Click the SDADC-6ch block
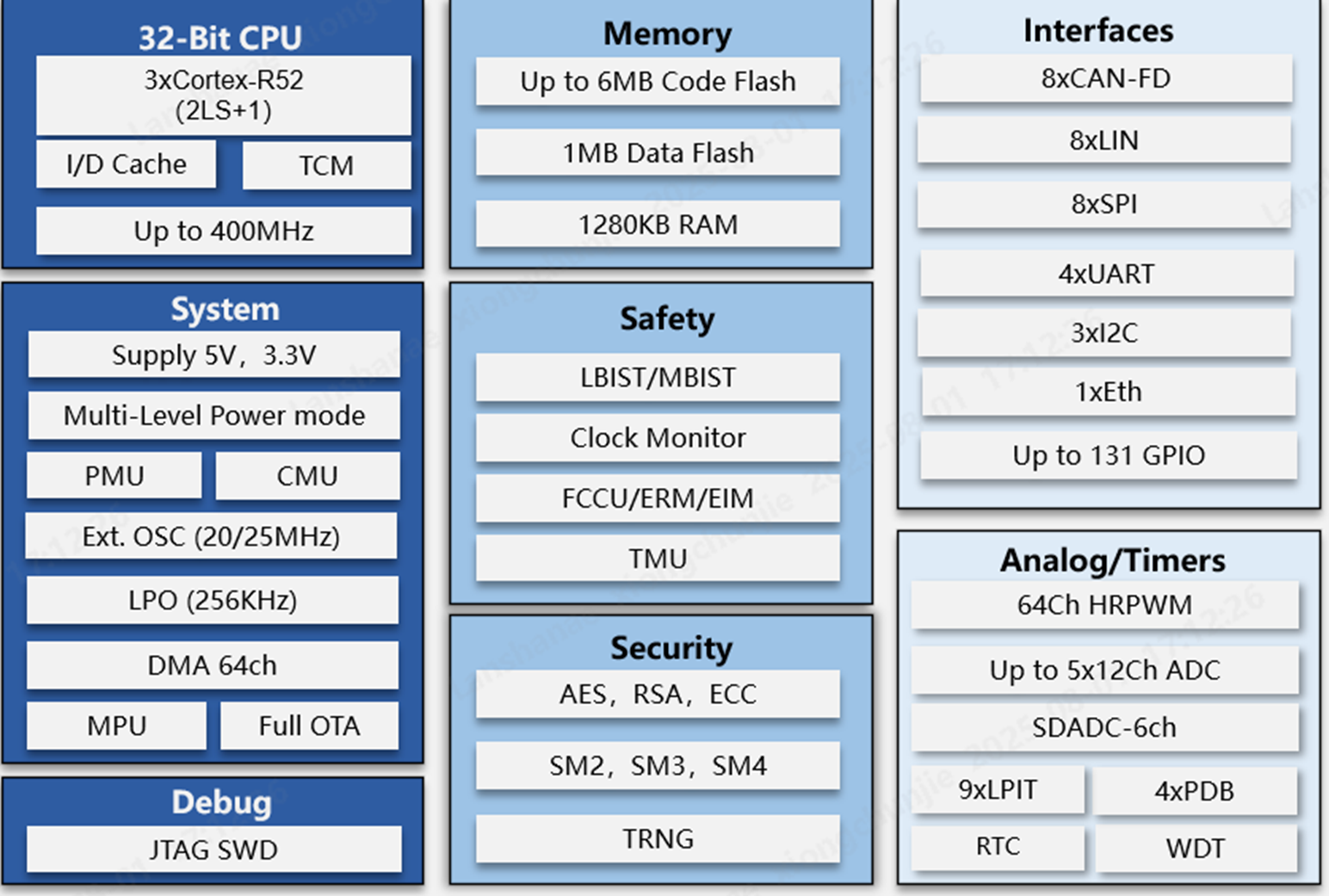The height and width of the screenshot is (896, 1329). tap(1104, 728)
